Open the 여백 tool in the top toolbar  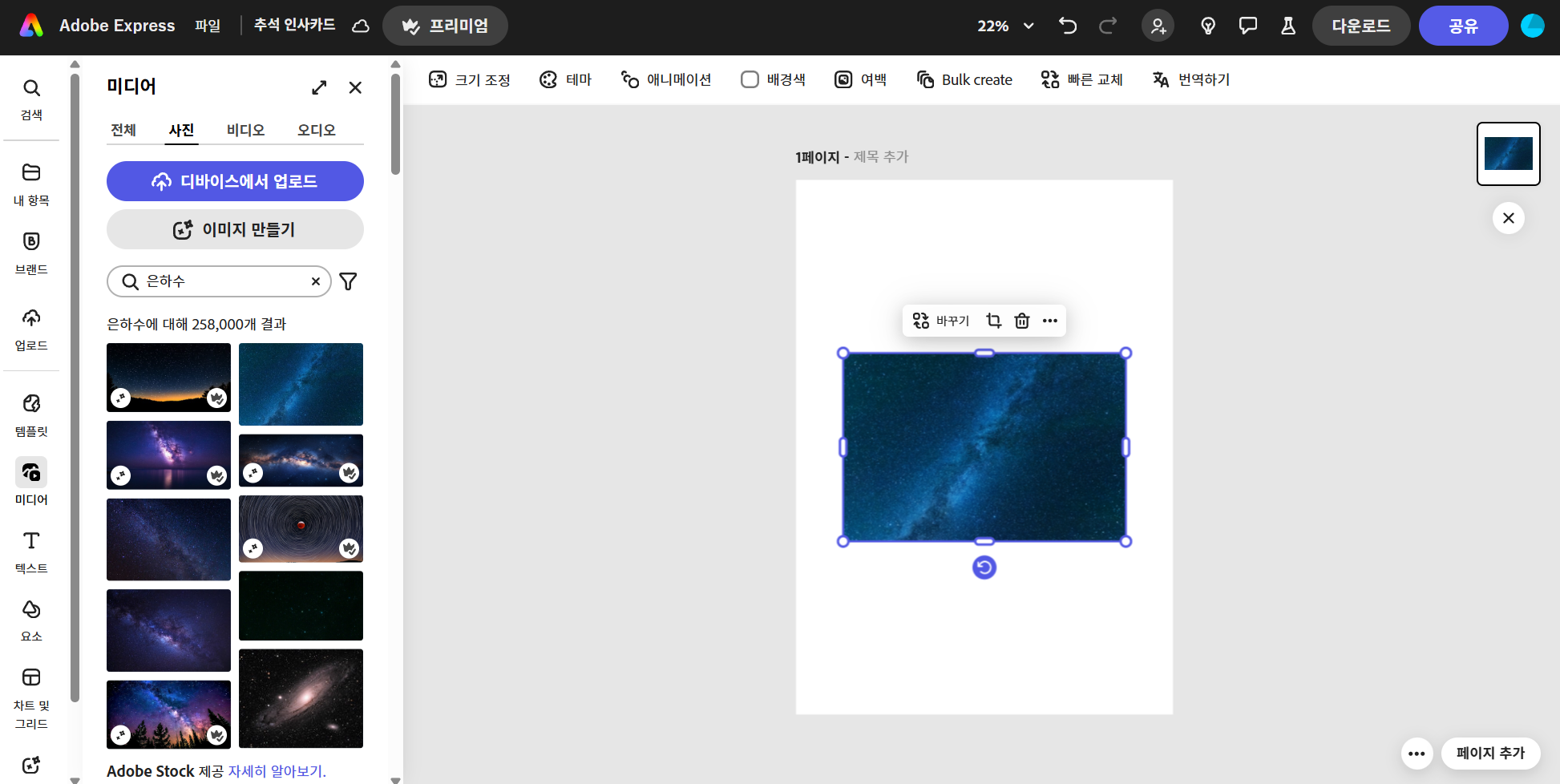coord(860,79)
